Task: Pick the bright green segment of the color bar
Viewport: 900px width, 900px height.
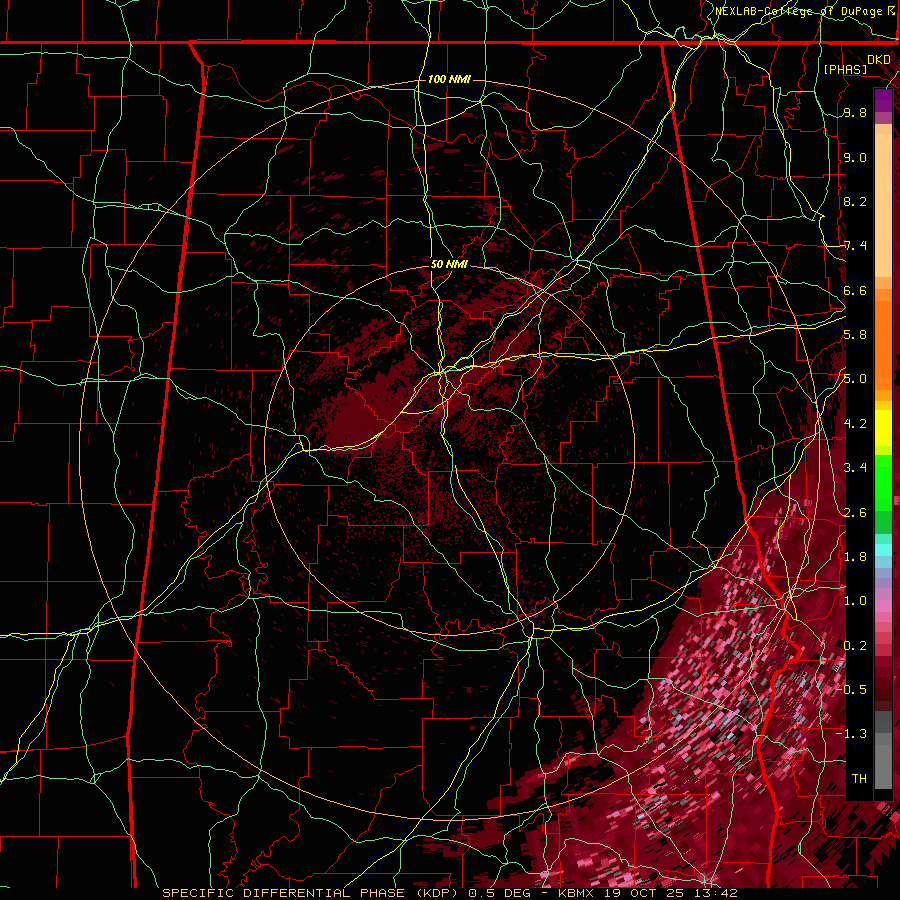Action: 883,483
